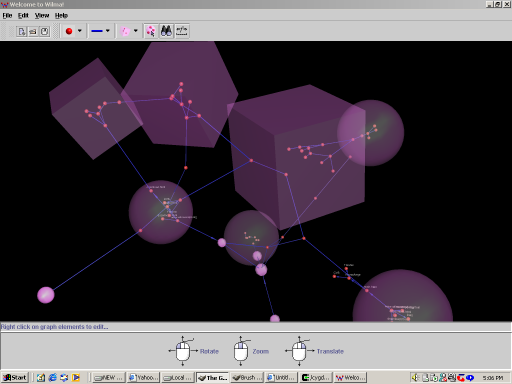512x384 pixels.
Task: Select the red node sphere tool
Action: 69,31
